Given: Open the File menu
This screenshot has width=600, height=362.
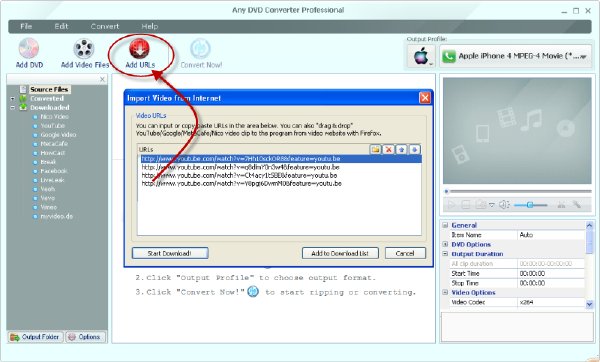Looking at the screenshot, I should coord(26,26).
